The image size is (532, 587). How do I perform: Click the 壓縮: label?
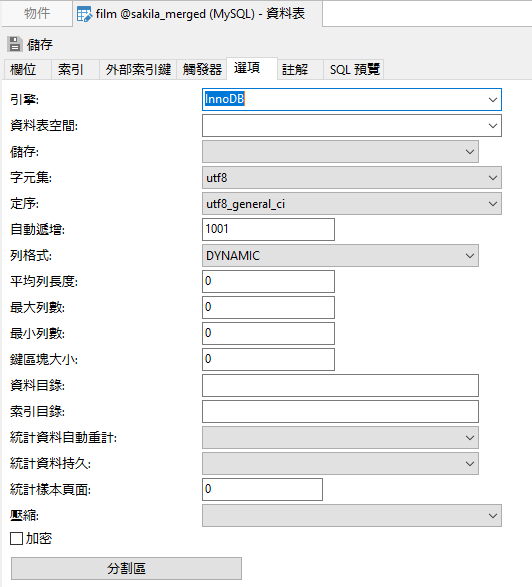[24, 515]
